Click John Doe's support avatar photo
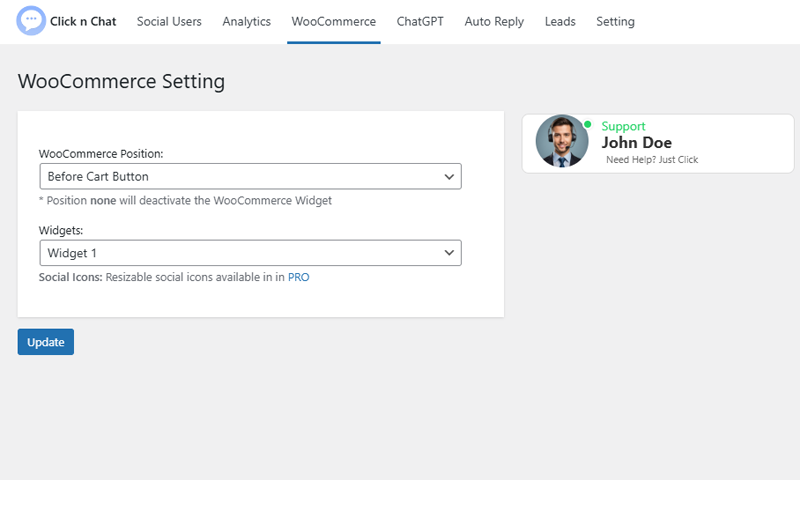This screenshot has width=800, height=511. click(562, 141)
